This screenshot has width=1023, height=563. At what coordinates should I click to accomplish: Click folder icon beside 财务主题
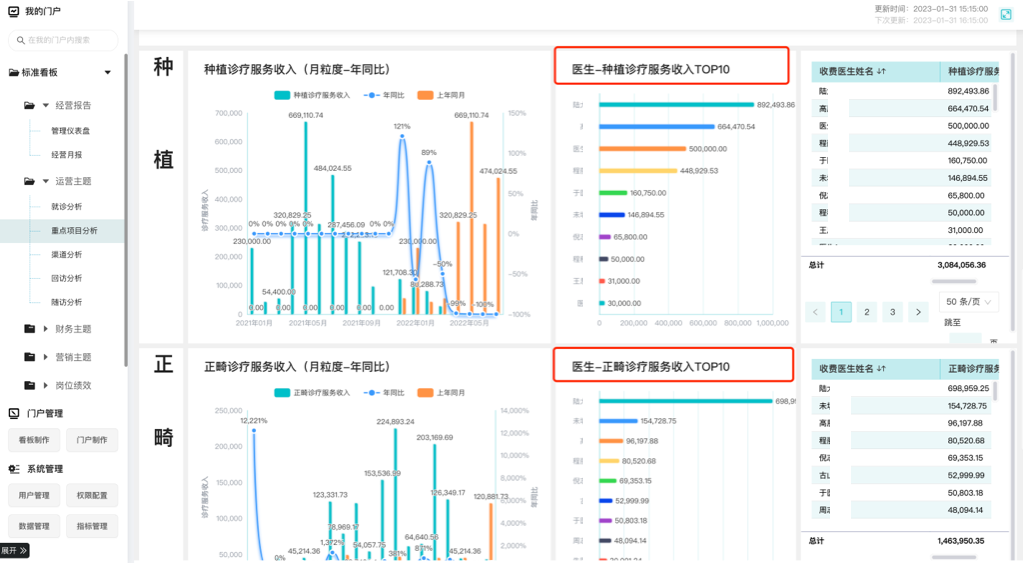[29, 329]
